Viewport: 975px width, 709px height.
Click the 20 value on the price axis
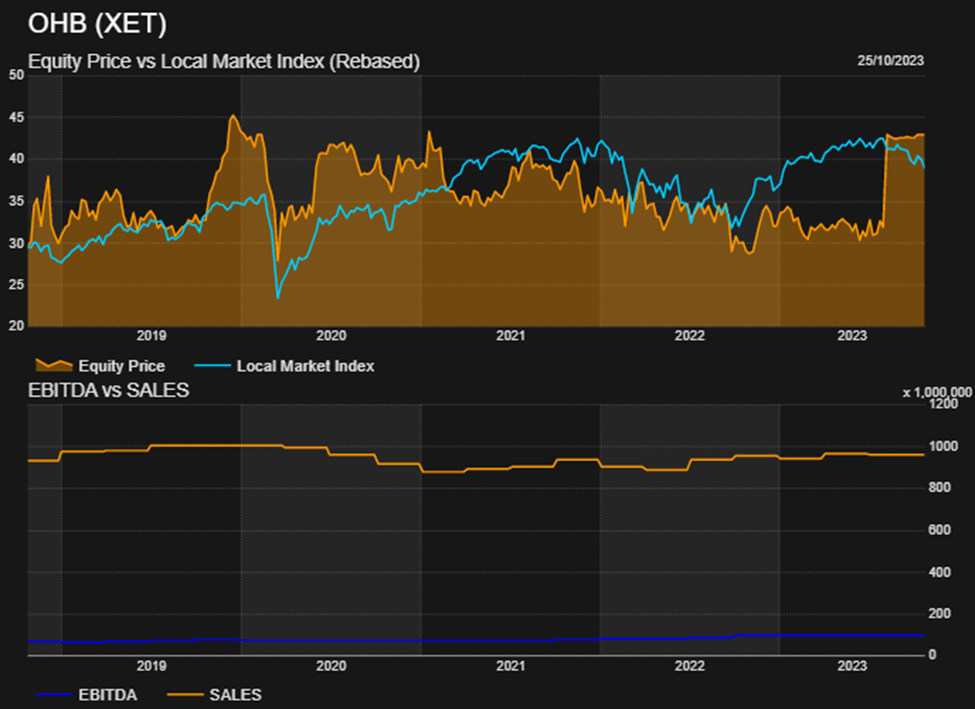click(17, 326)
